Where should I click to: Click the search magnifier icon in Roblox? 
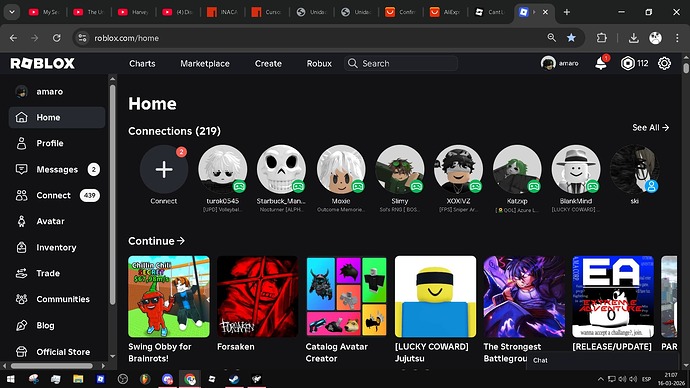click(x=352, y=63)
